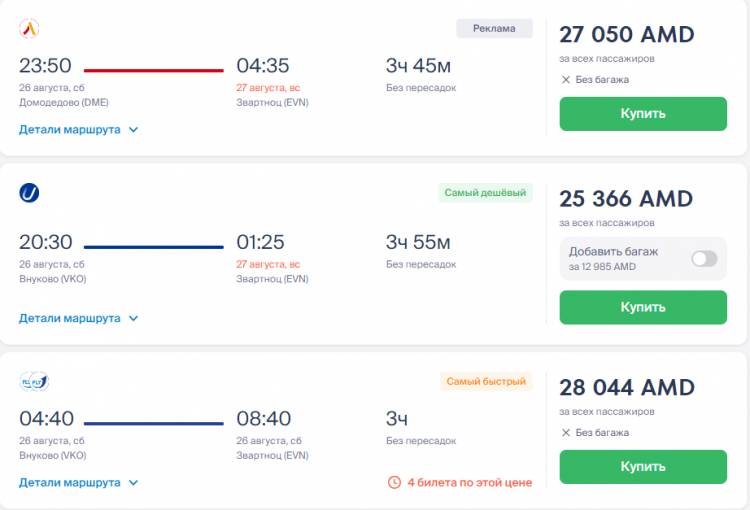Screen dimensions: 750x510
Task: Click the blue airline logo on the cheapest flight
Action: [x=29, y=193]
